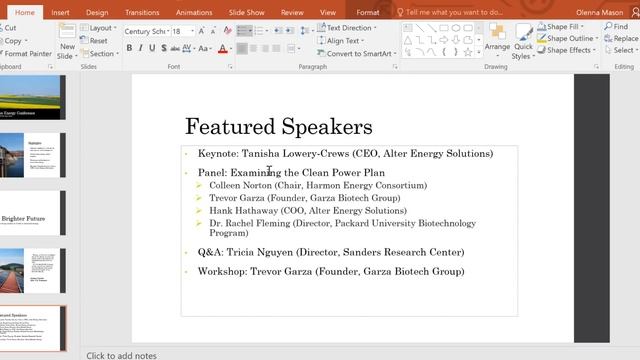640x360 pixels.
Task: Open the Arrange menu
Action: pos(497,41)
